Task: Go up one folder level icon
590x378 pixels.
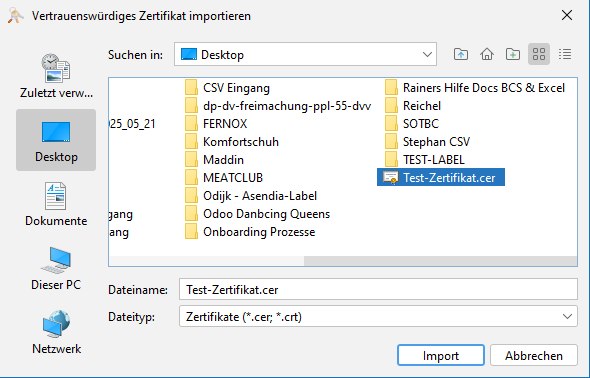Action: coord(461,55)
